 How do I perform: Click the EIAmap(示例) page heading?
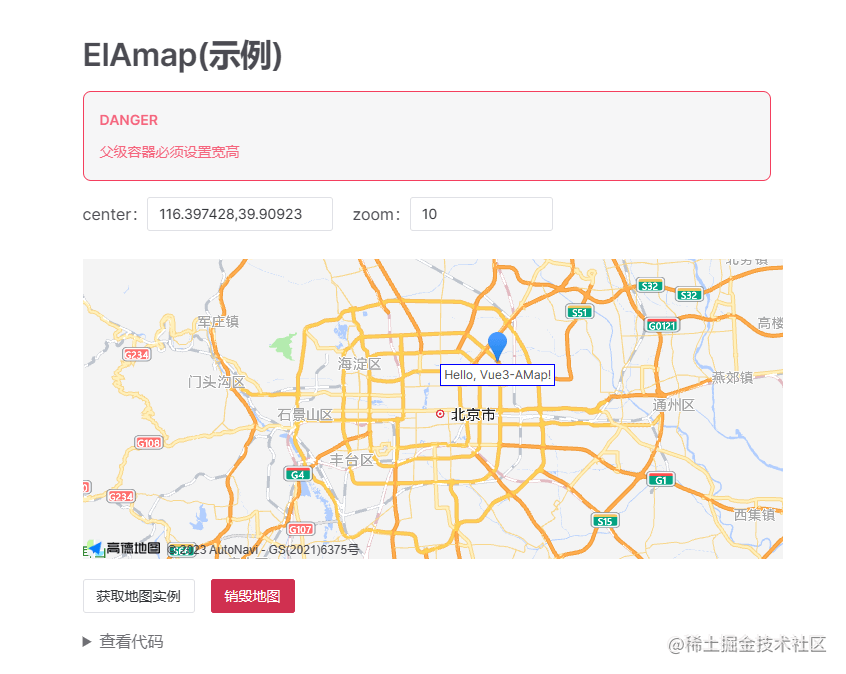(184, 57)
